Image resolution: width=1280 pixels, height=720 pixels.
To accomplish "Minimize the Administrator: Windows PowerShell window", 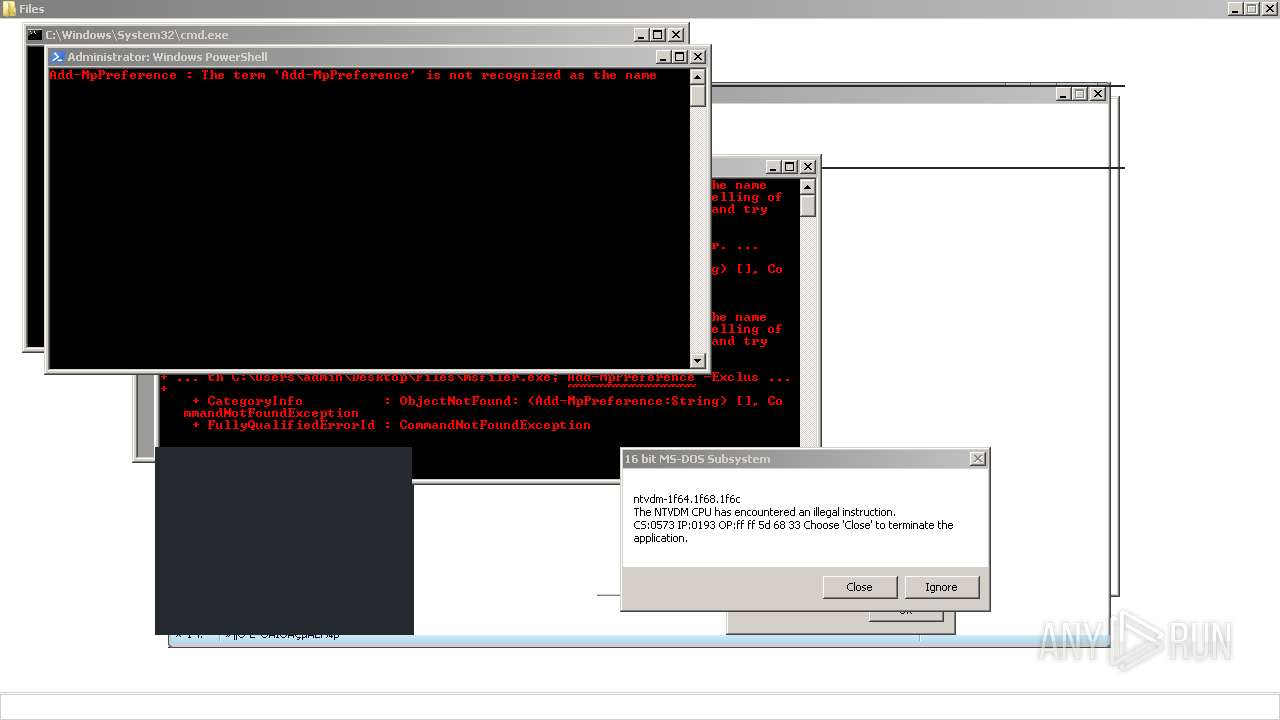I will tap(662, 57).
